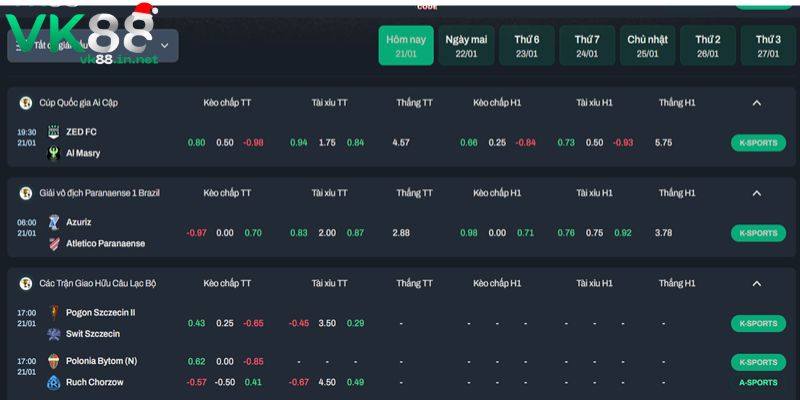
Task: Click K-SPORTS button for ZED FC match
Action: (758, 143)
